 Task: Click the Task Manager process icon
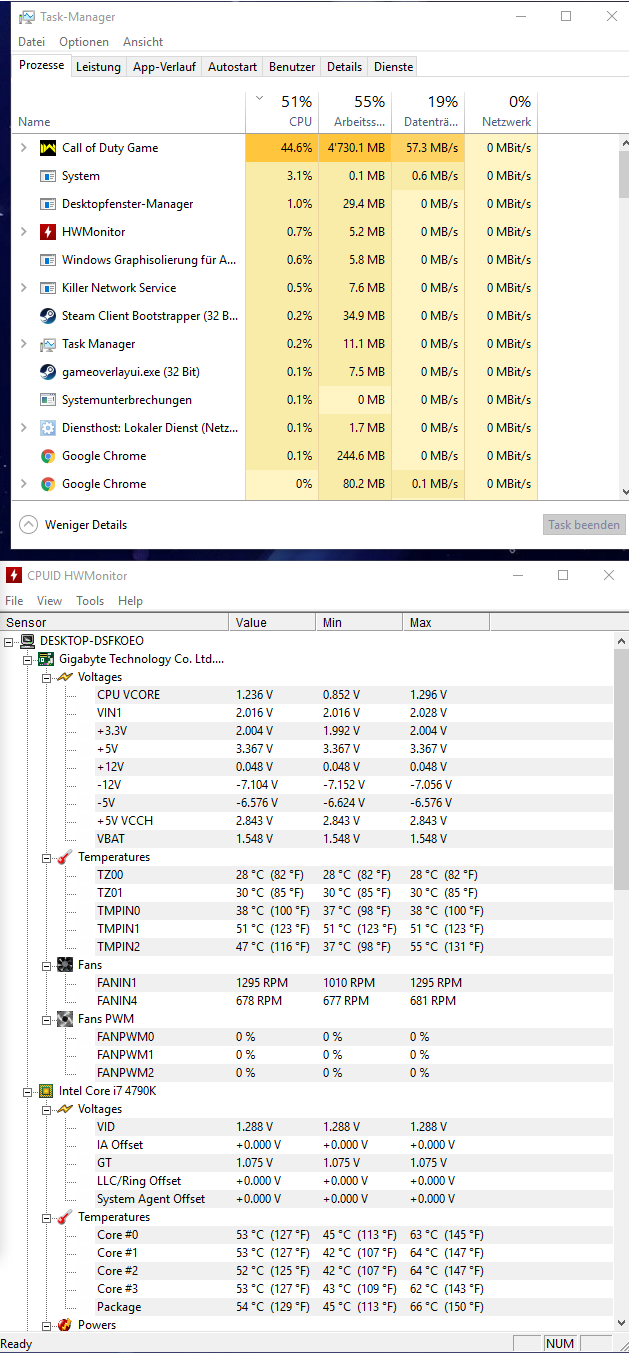(47, 344)
